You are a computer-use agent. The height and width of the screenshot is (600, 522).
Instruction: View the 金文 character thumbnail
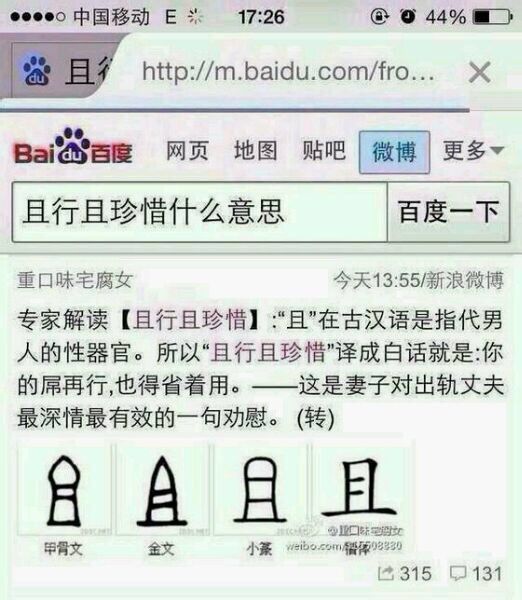pos(162,490)
